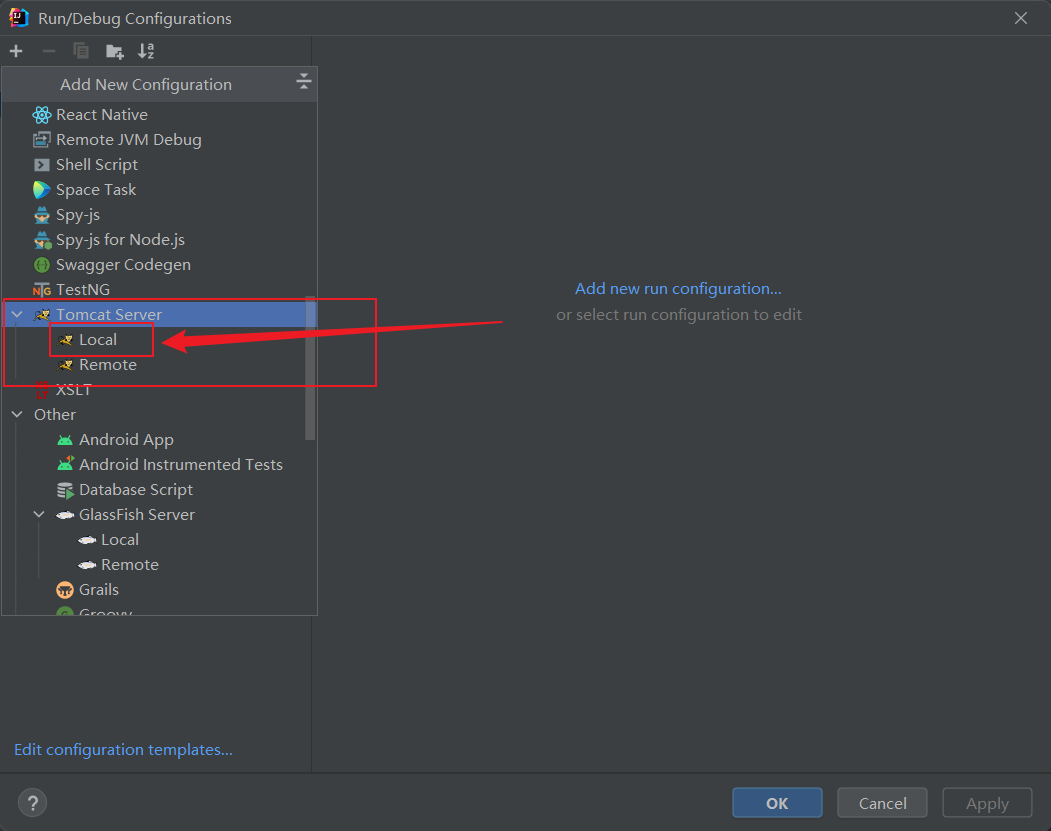This screenshot has height=831, width=1051.
Task: Click the Remote JVM Debug icon
Action: click(x=42, y=139)
